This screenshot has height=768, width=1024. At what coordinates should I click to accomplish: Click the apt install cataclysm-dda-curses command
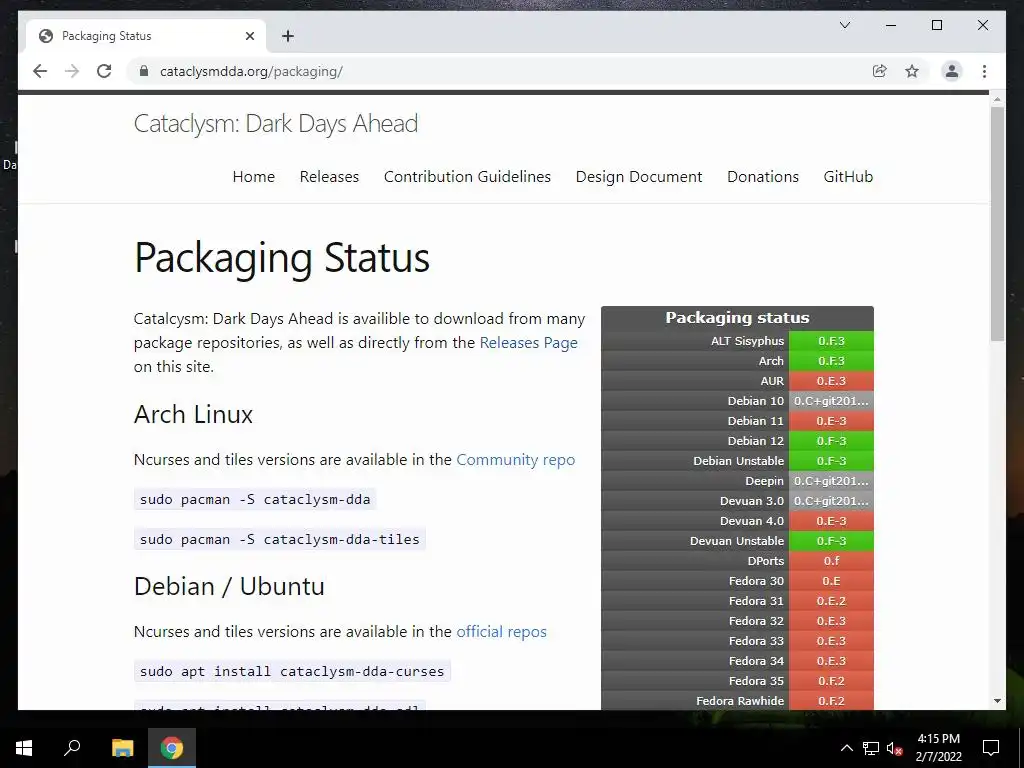[292, 671]
